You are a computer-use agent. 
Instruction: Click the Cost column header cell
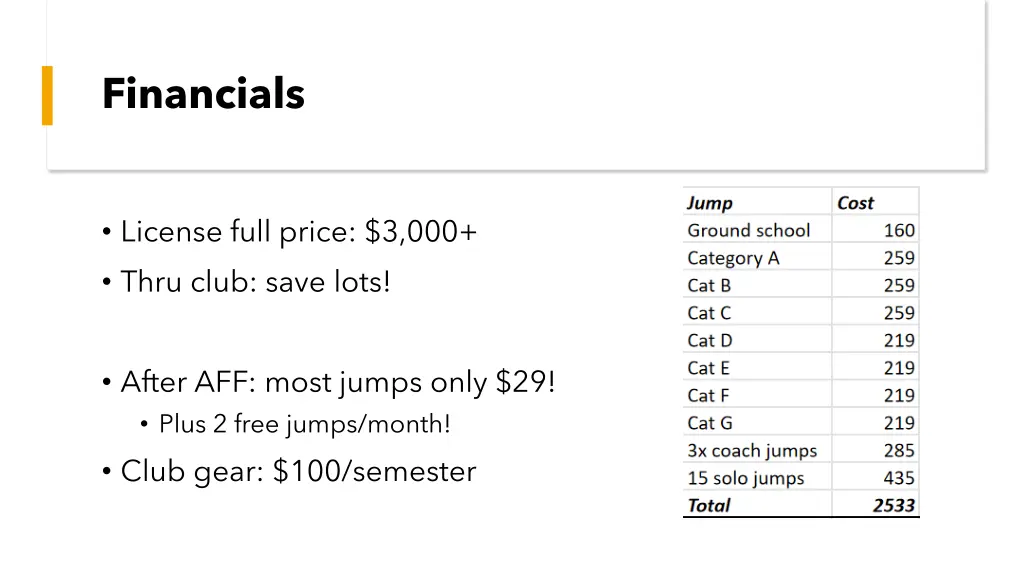point(875,203)
